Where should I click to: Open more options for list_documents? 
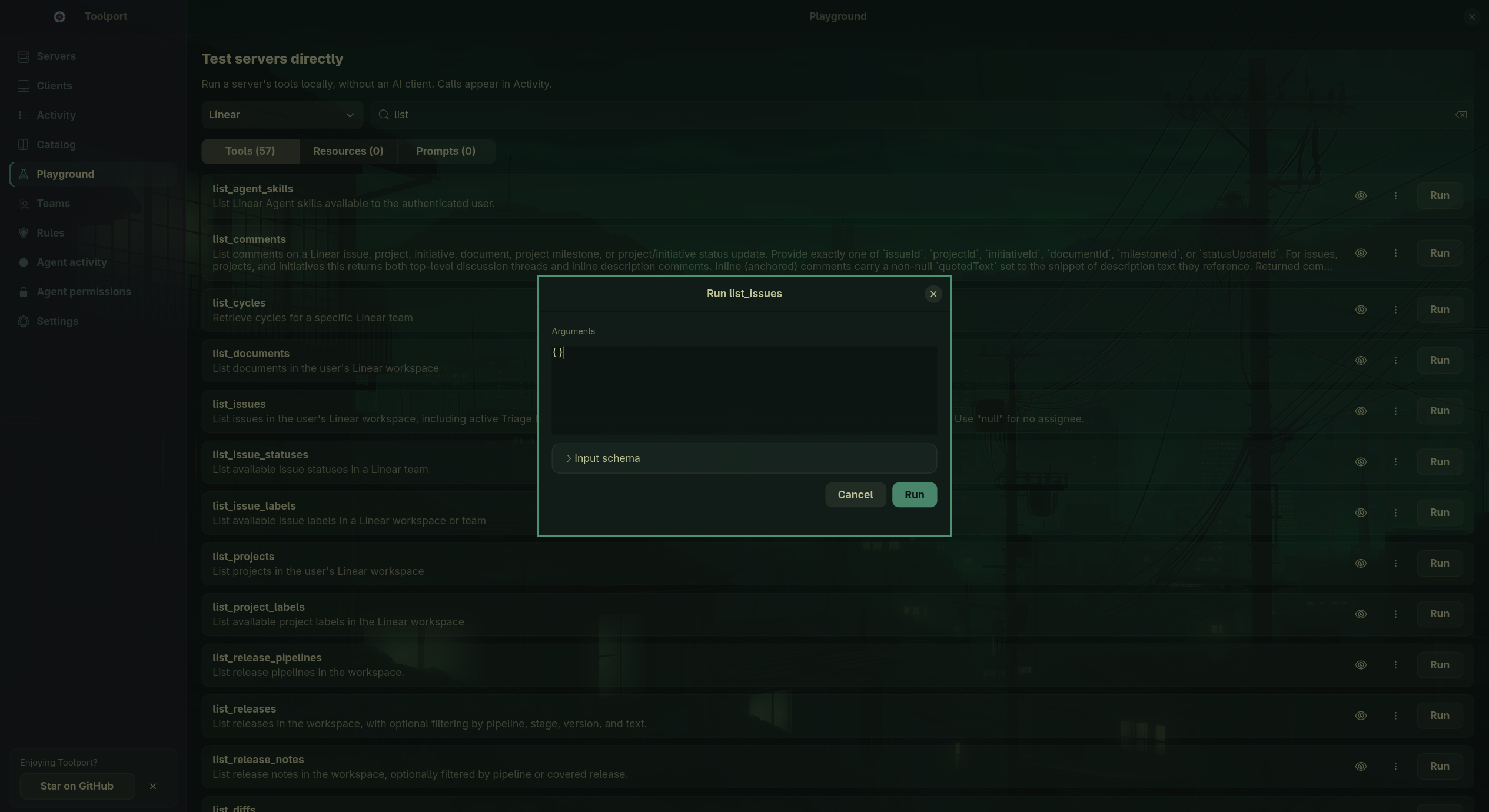1395,360
